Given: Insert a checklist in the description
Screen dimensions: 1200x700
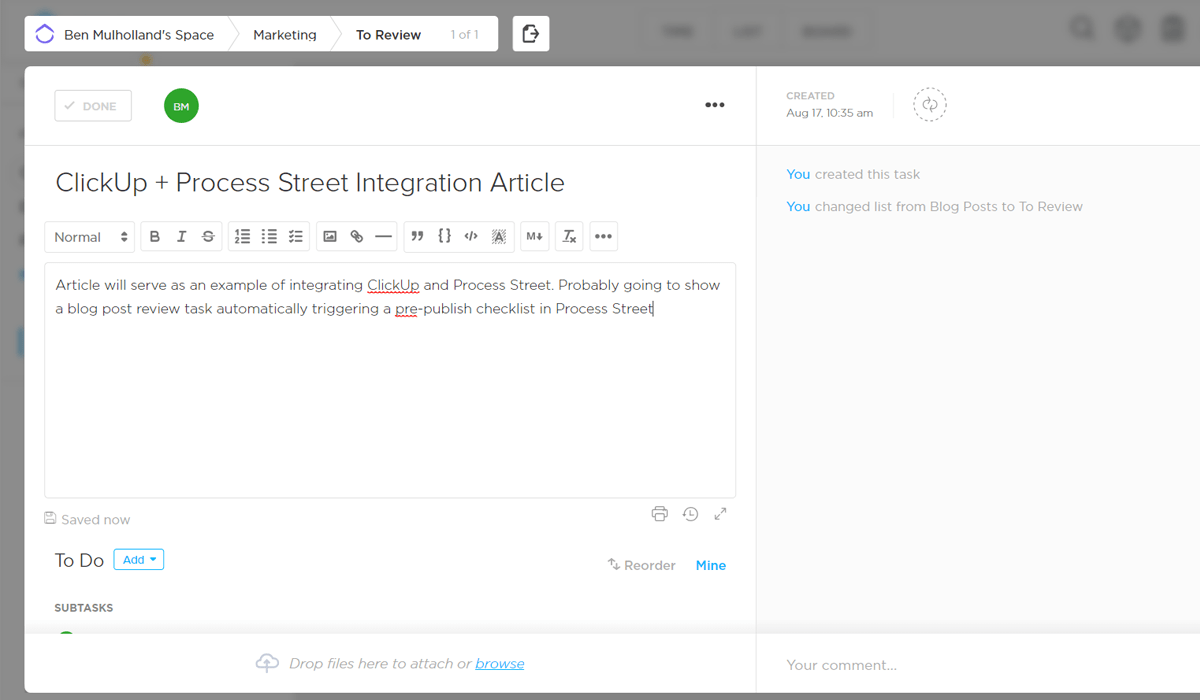Looking at the screenshot, I should point(296,237).
